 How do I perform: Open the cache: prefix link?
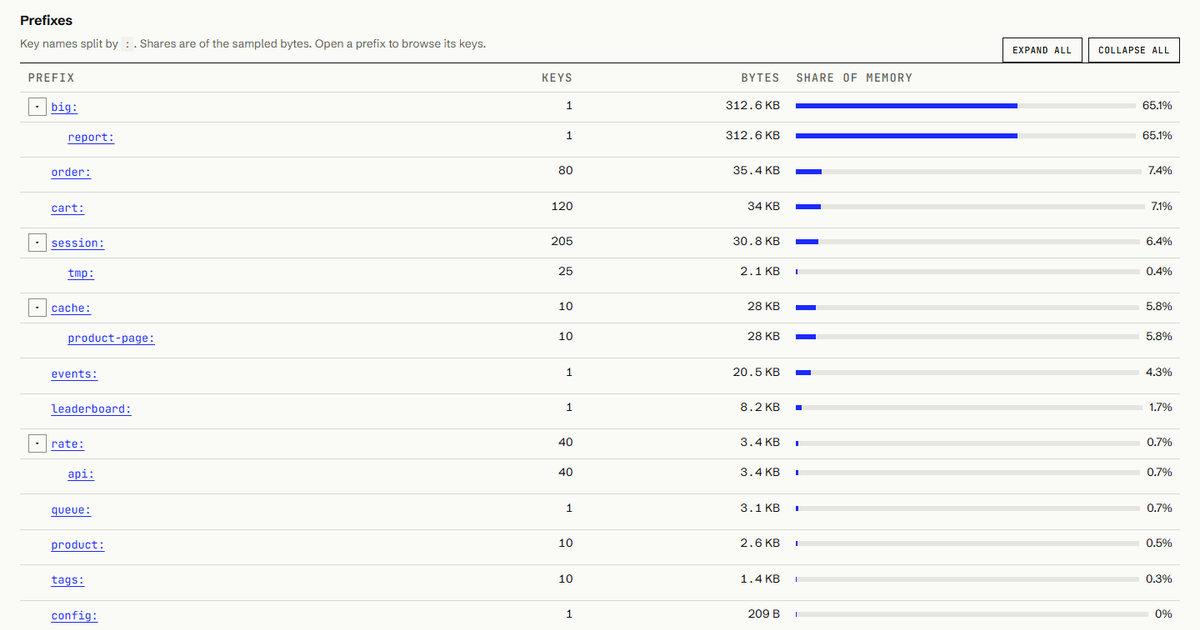pyautogui.click(x=71, y=308)
